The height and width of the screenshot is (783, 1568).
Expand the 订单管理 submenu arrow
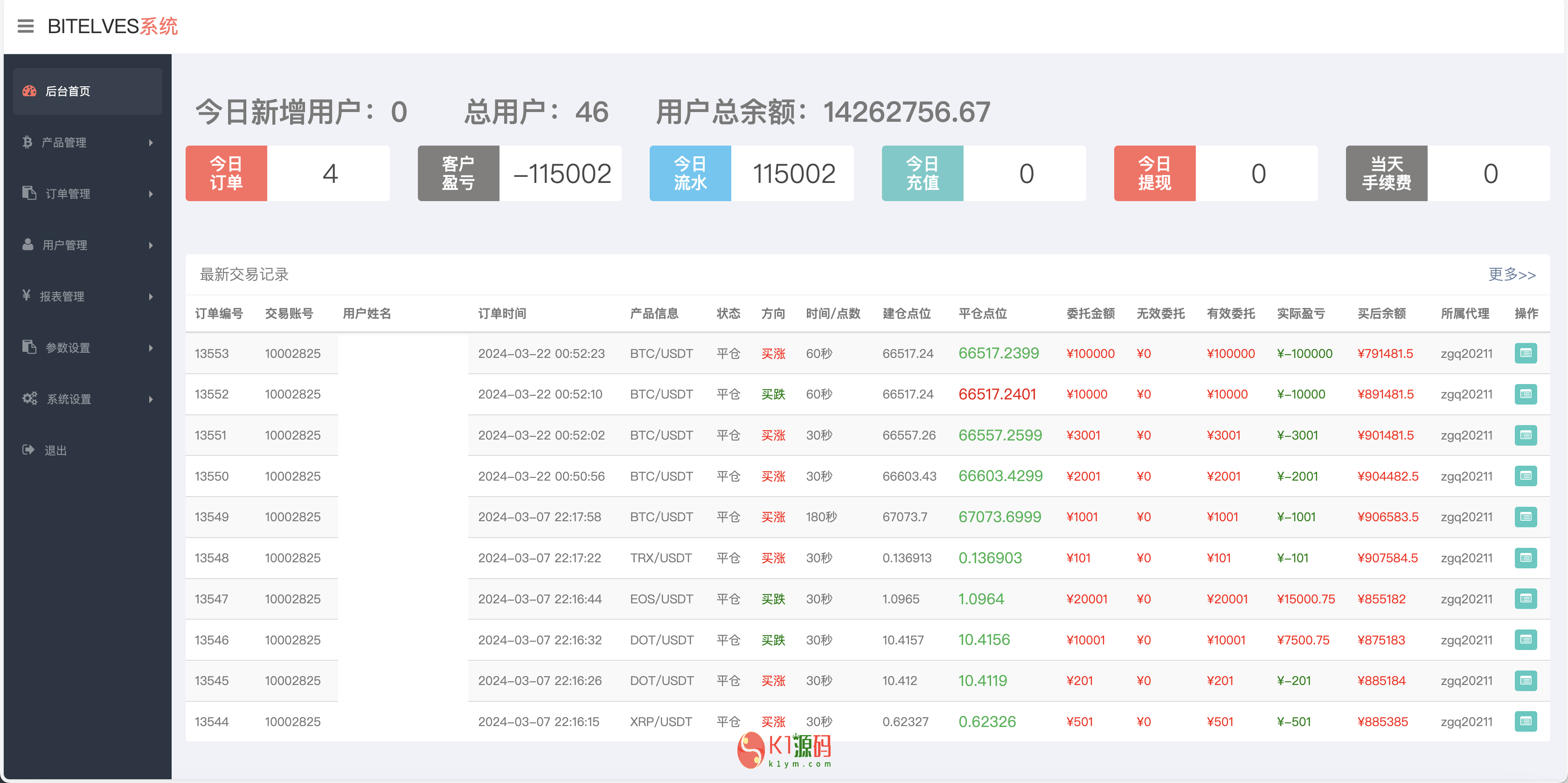point(151,194)
